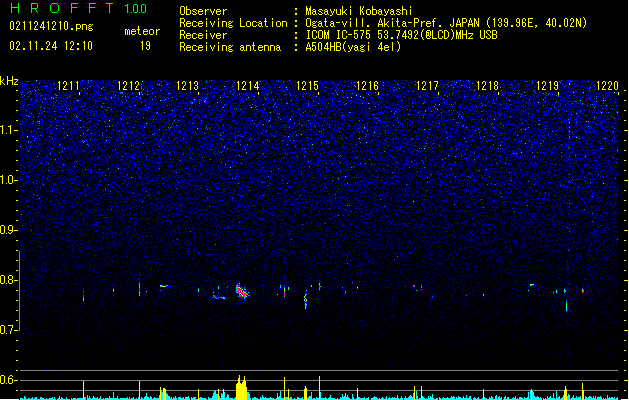This screenshot has height=400, width=629.
Task: Click the 0.9 kHz frequency axis label
Action: click(9, 230)
